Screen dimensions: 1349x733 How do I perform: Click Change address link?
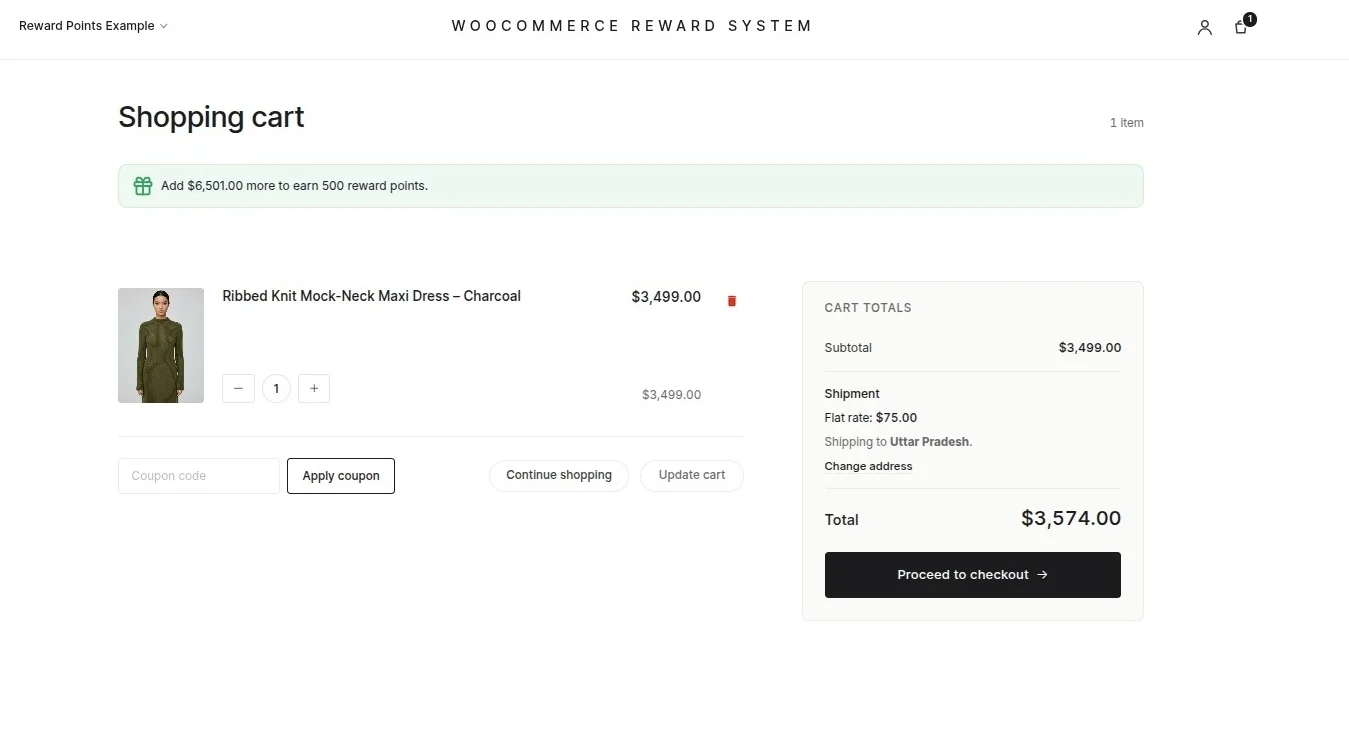pyautogui.click(x=868, y=466)
